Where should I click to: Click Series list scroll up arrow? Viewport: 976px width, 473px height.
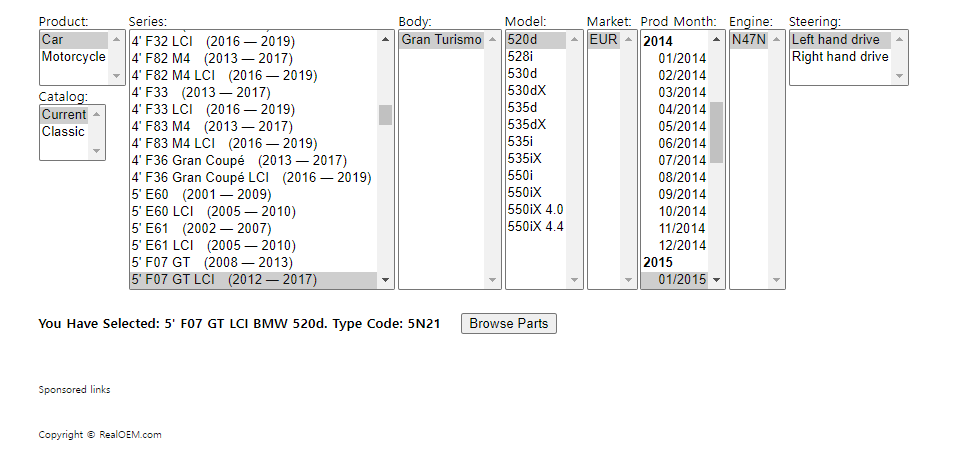click(385, 39)
